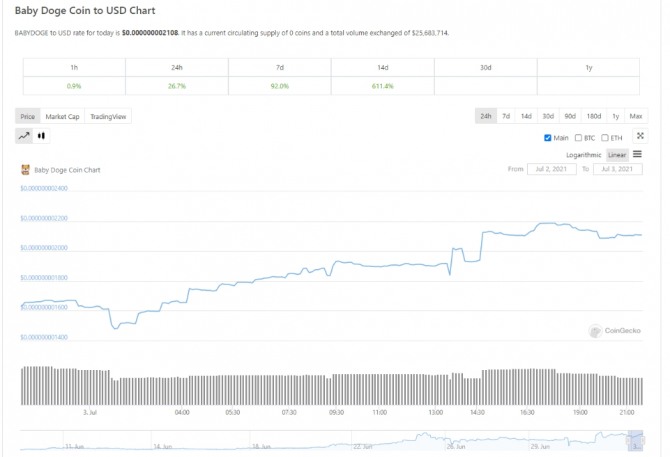Open the chart hamburger menu
The width and height of the screenshot is (670, 457).
[x=637, y=155]
